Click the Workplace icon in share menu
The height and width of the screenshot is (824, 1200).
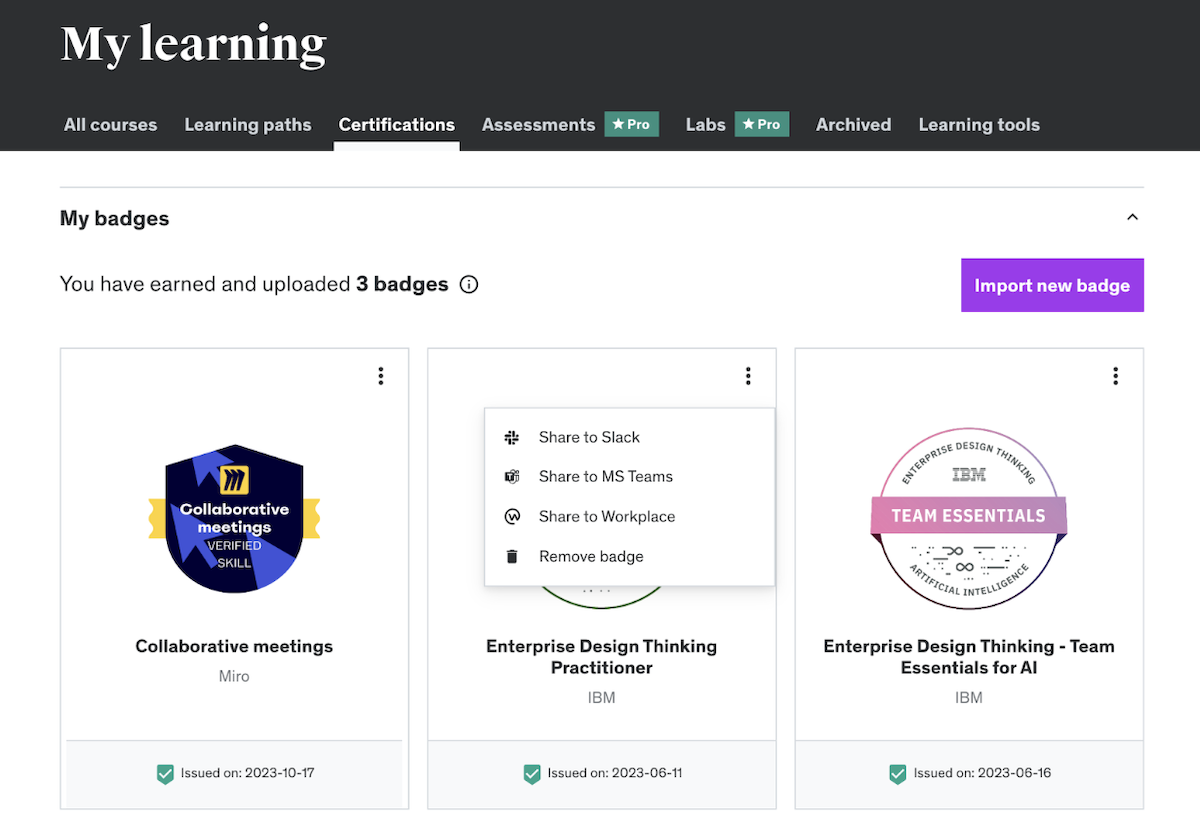[x=512, y=517]
